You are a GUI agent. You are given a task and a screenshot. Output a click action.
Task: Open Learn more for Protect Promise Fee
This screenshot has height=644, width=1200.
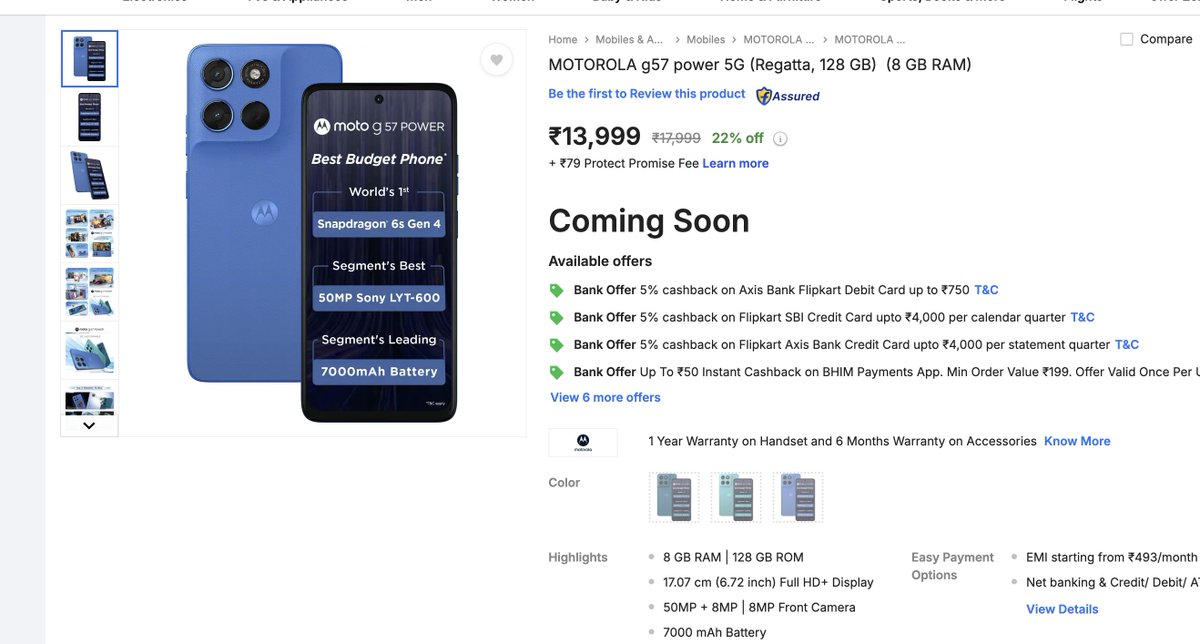tap(736, 163)
